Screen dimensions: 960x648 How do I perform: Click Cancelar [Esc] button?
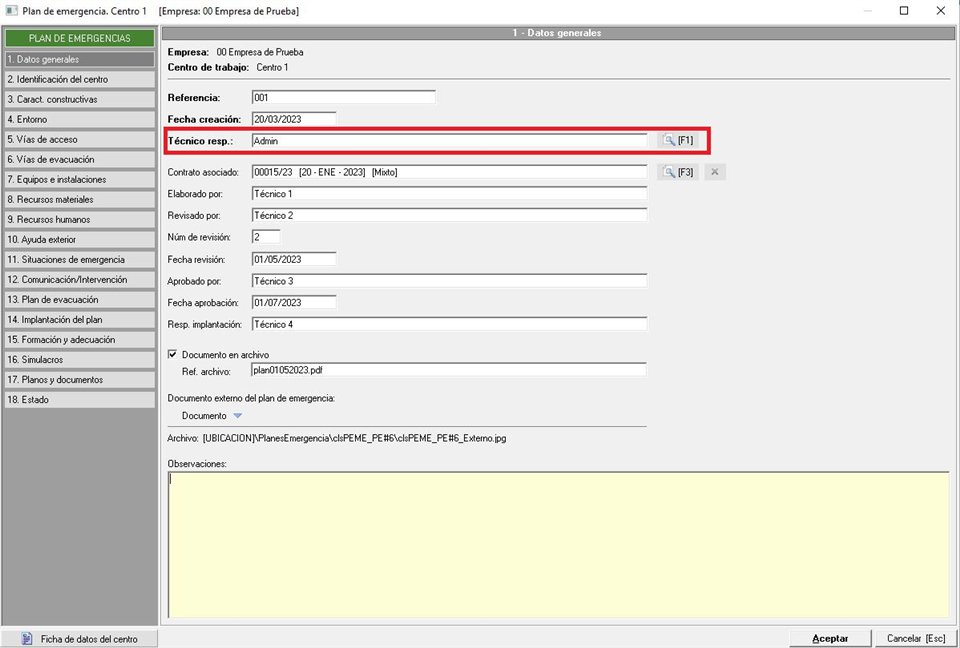click(x=915, y=638)
